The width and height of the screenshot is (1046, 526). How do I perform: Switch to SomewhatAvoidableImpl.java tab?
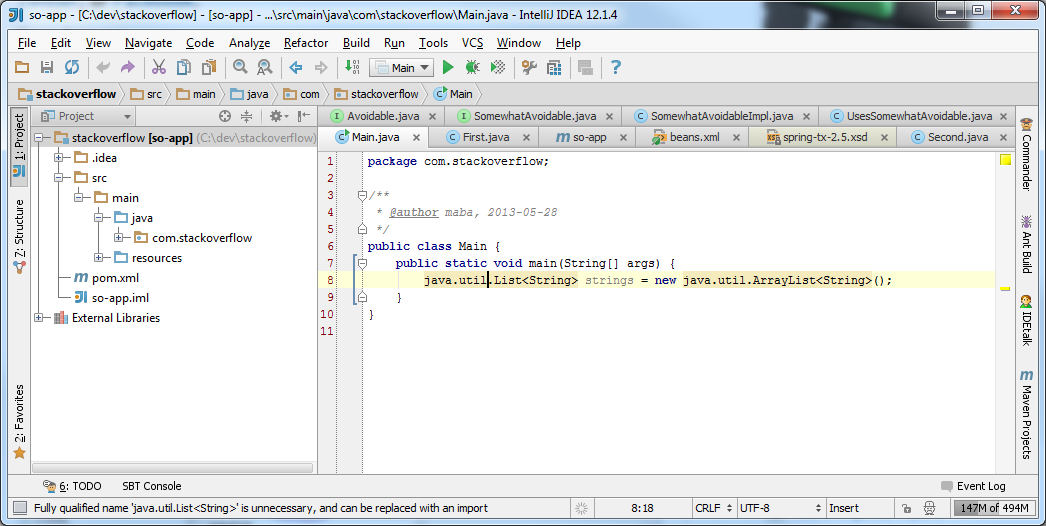[722, 116]
